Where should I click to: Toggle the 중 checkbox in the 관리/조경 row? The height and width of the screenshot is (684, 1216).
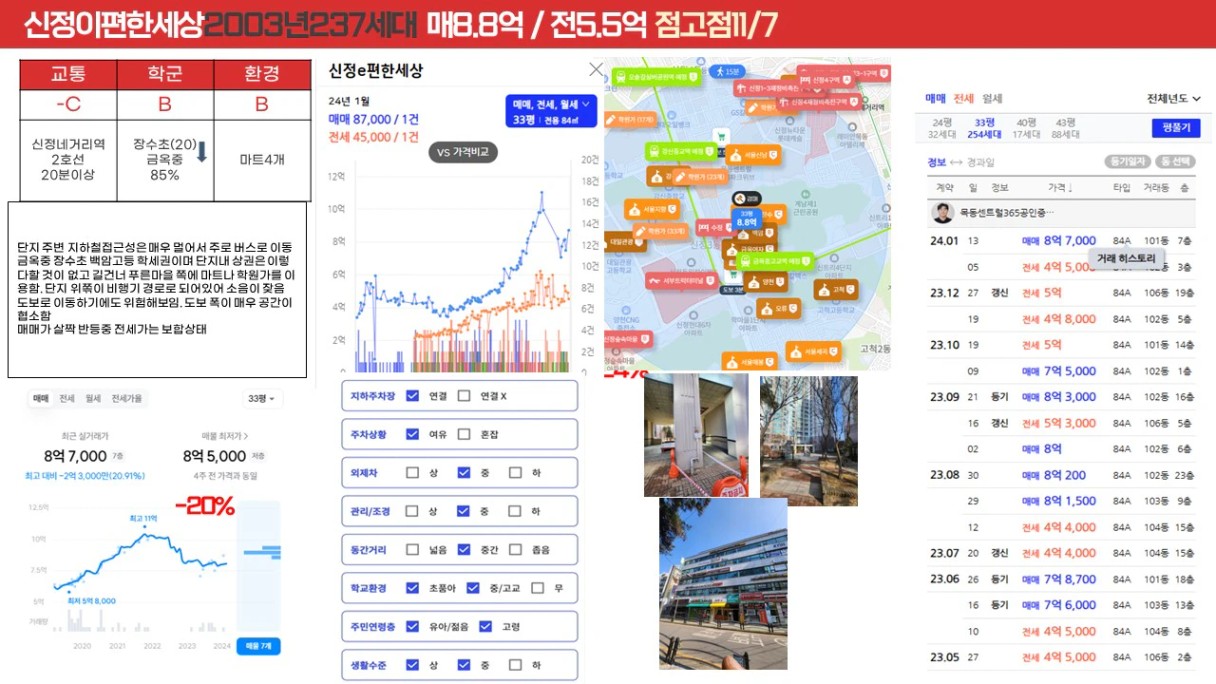click(x=464, y=511)
